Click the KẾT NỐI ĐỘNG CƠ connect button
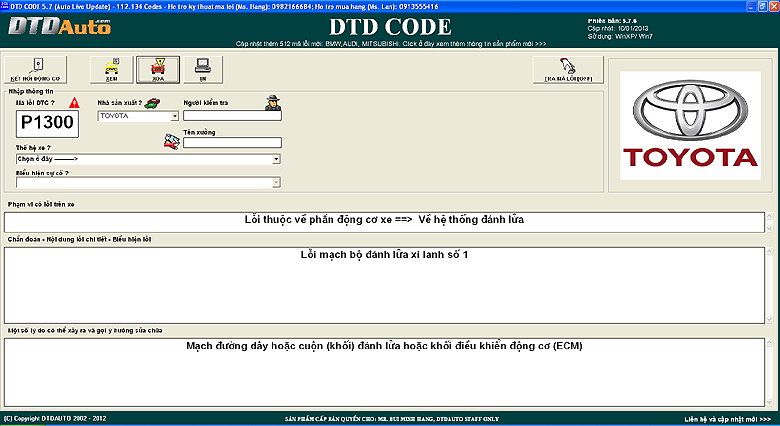Viewport: 780px width, 426px height. (x=35, y=70)
